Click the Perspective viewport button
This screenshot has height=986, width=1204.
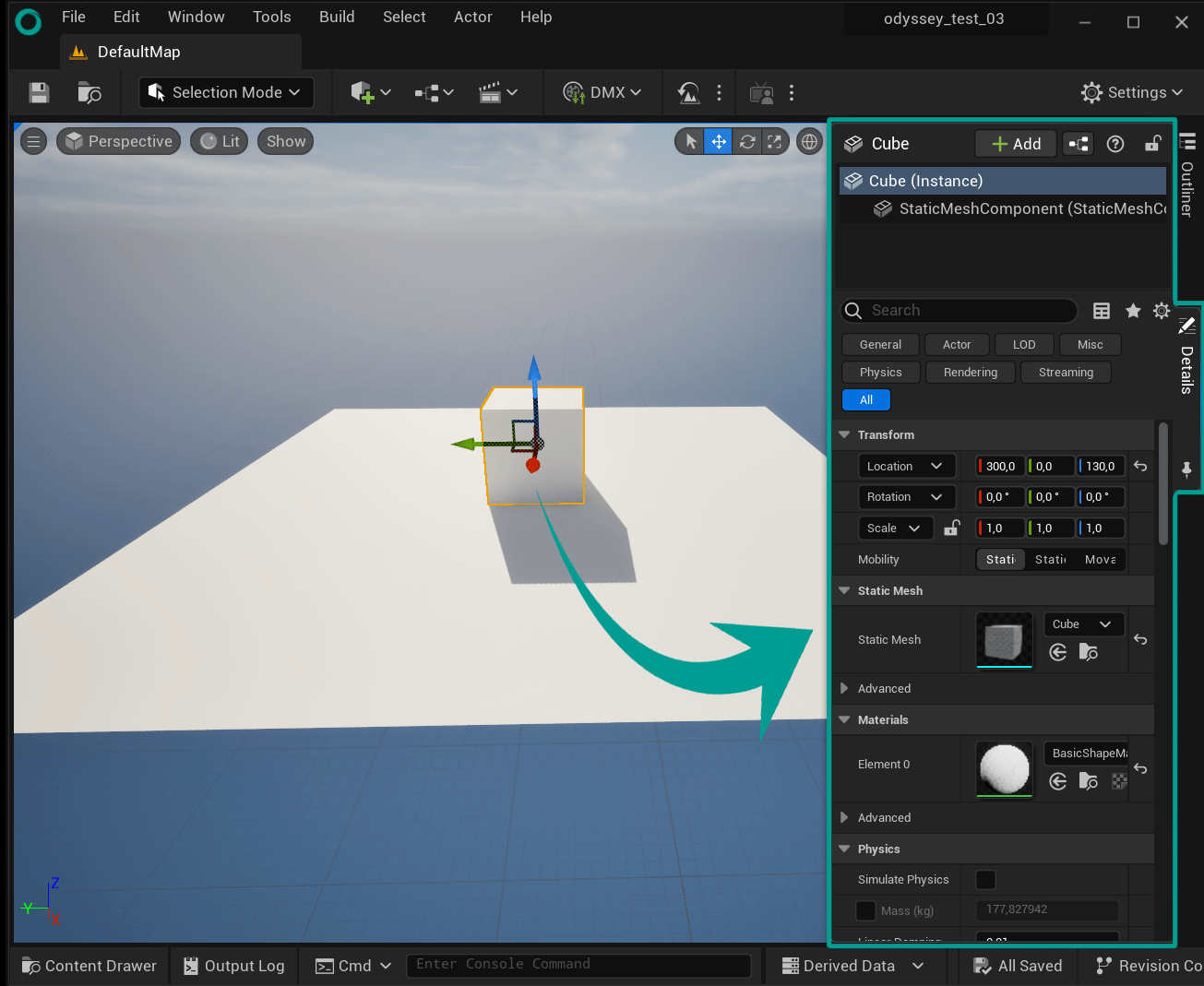coord(119,141)
